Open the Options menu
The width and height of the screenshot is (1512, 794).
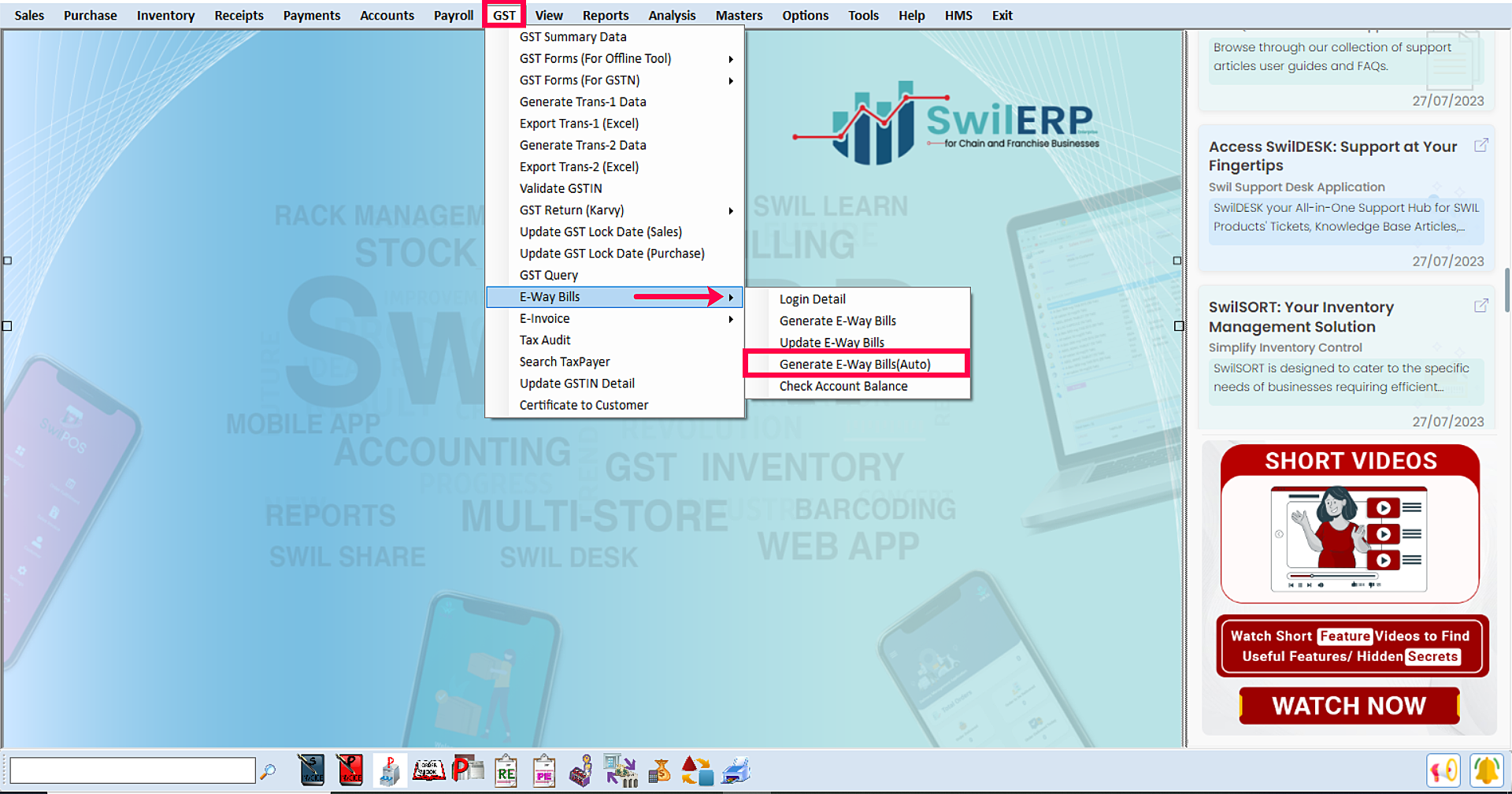805,15
